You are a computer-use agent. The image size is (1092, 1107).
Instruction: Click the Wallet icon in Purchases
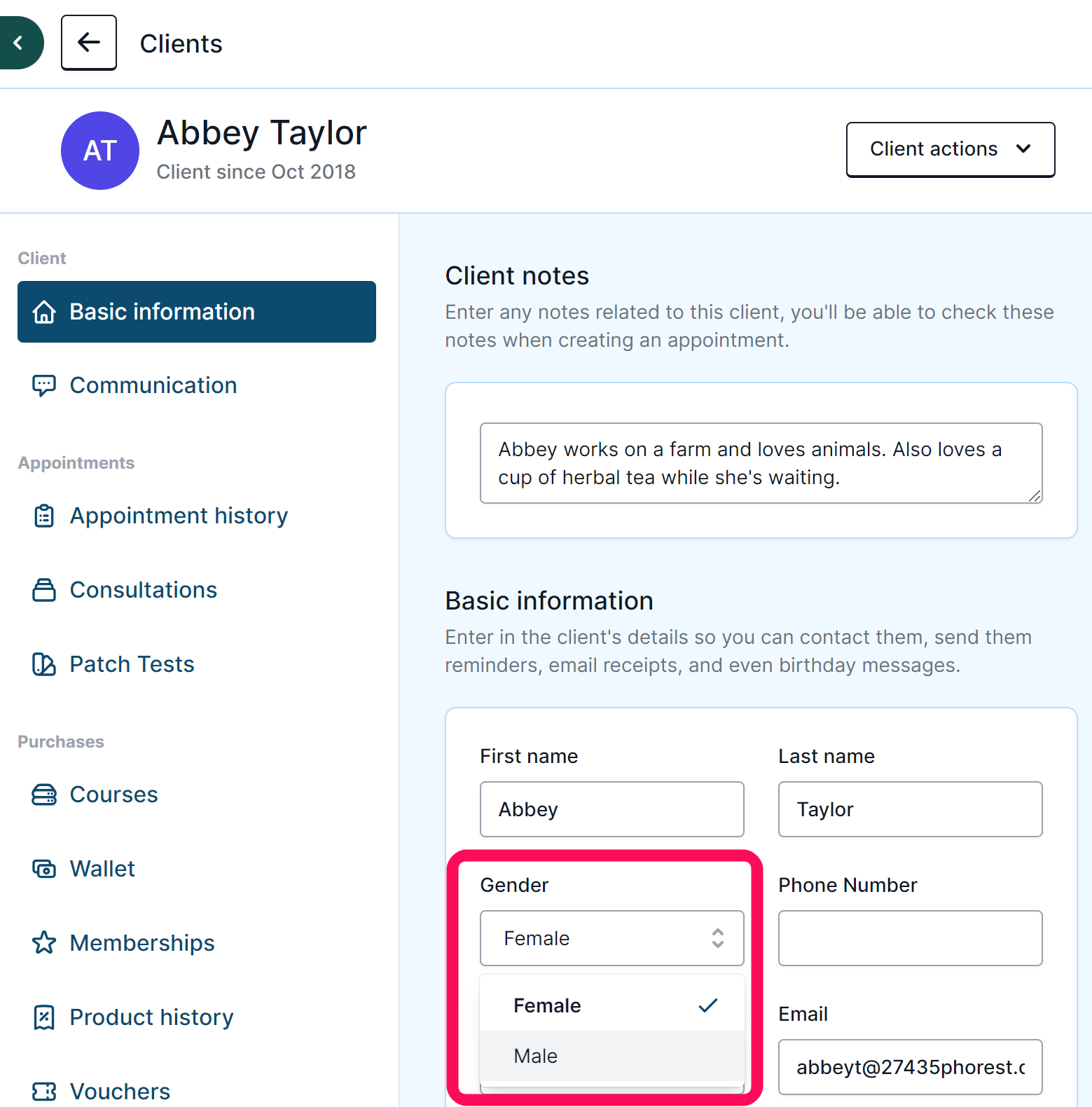[44, 869]
